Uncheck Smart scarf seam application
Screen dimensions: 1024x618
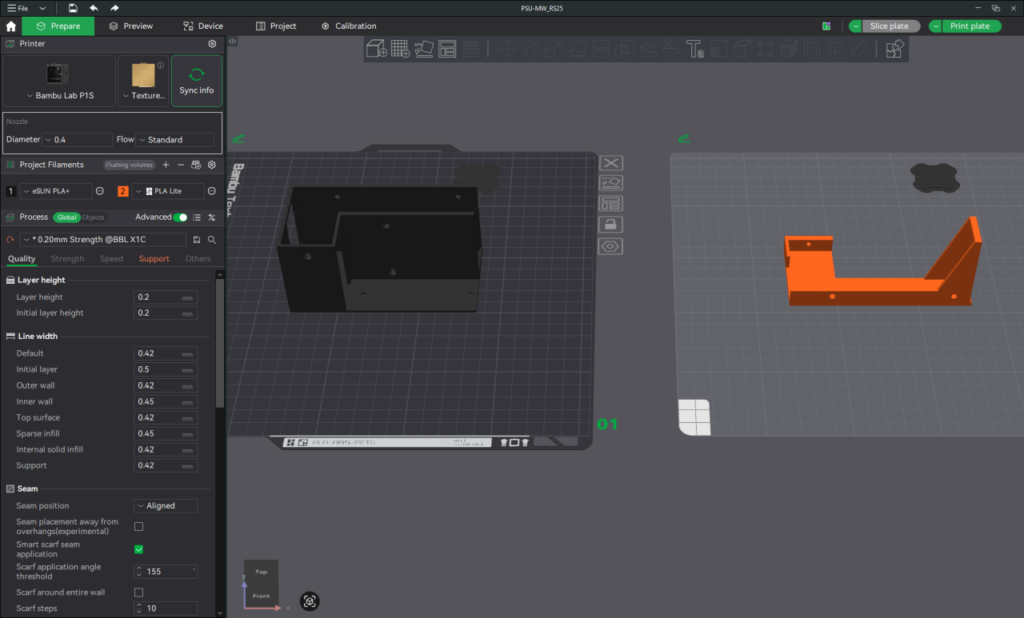tap(139, 549)
